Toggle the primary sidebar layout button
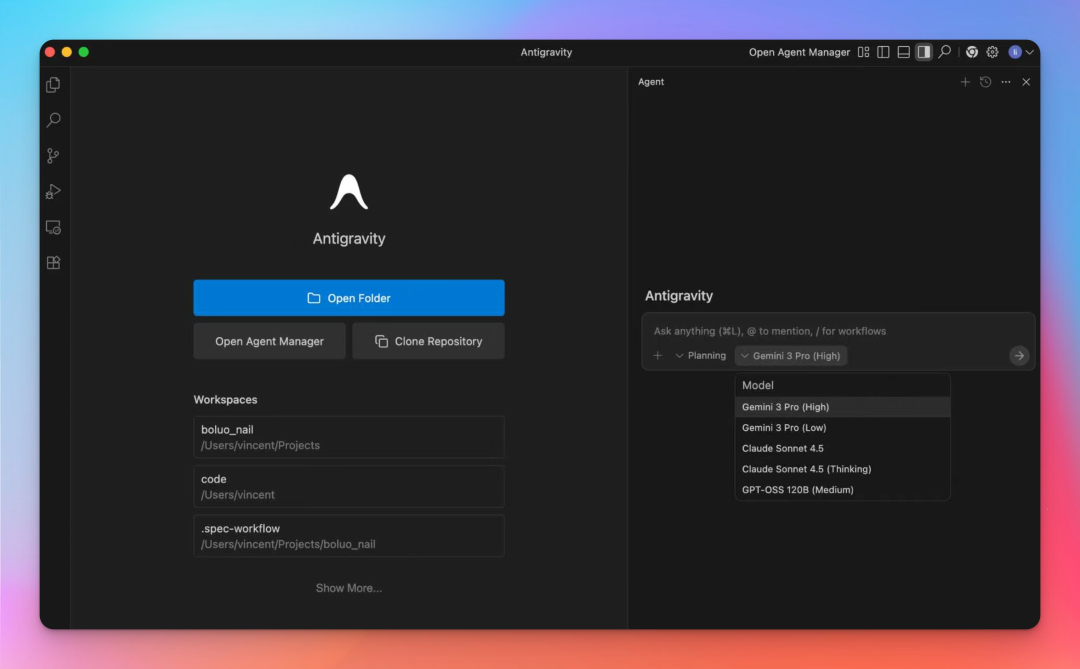 coord(883,51)
